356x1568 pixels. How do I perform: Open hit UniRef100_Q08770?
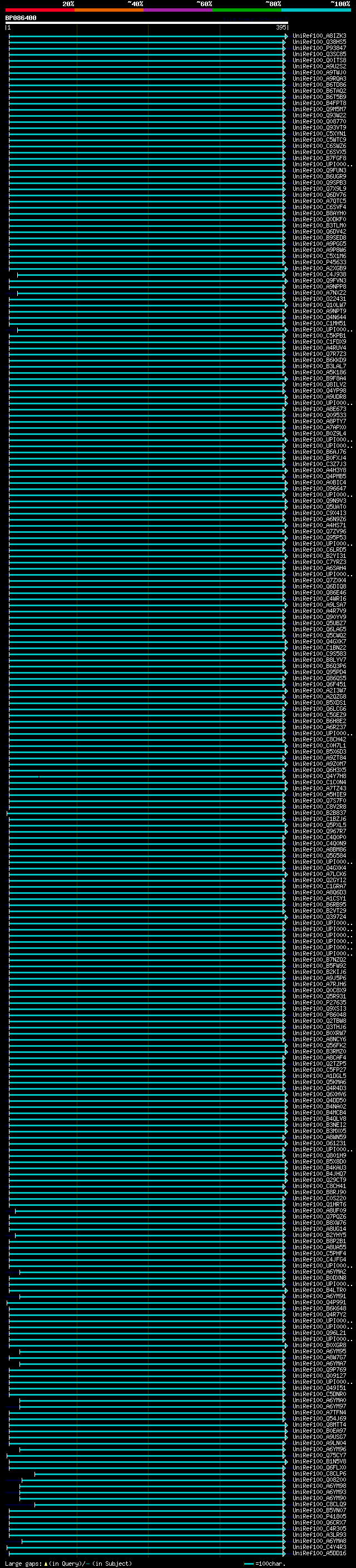click(x=319, y=121)
